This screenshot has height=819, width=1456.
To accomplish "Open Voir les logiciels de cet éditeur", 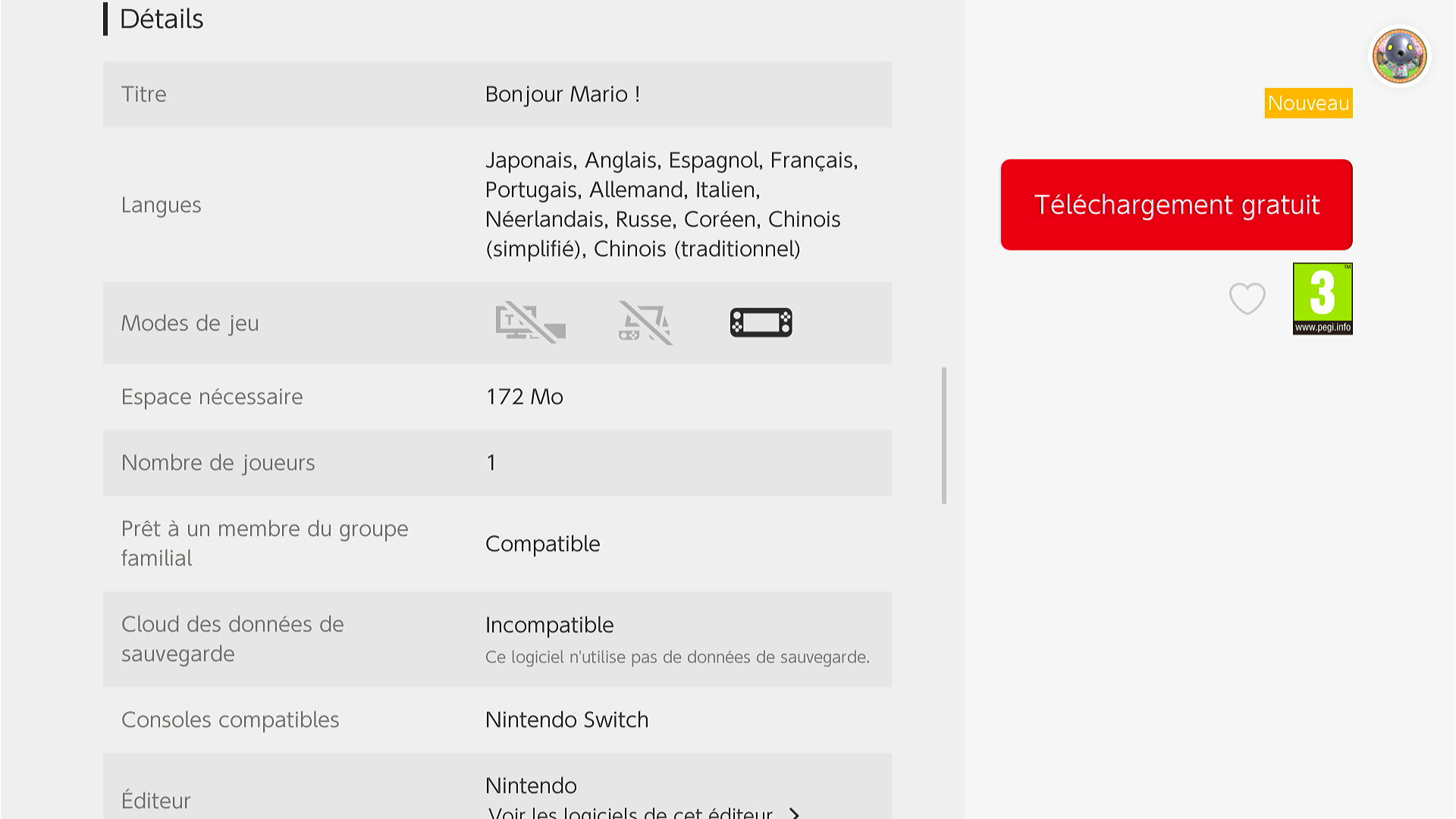I will (x=631, y=813).
